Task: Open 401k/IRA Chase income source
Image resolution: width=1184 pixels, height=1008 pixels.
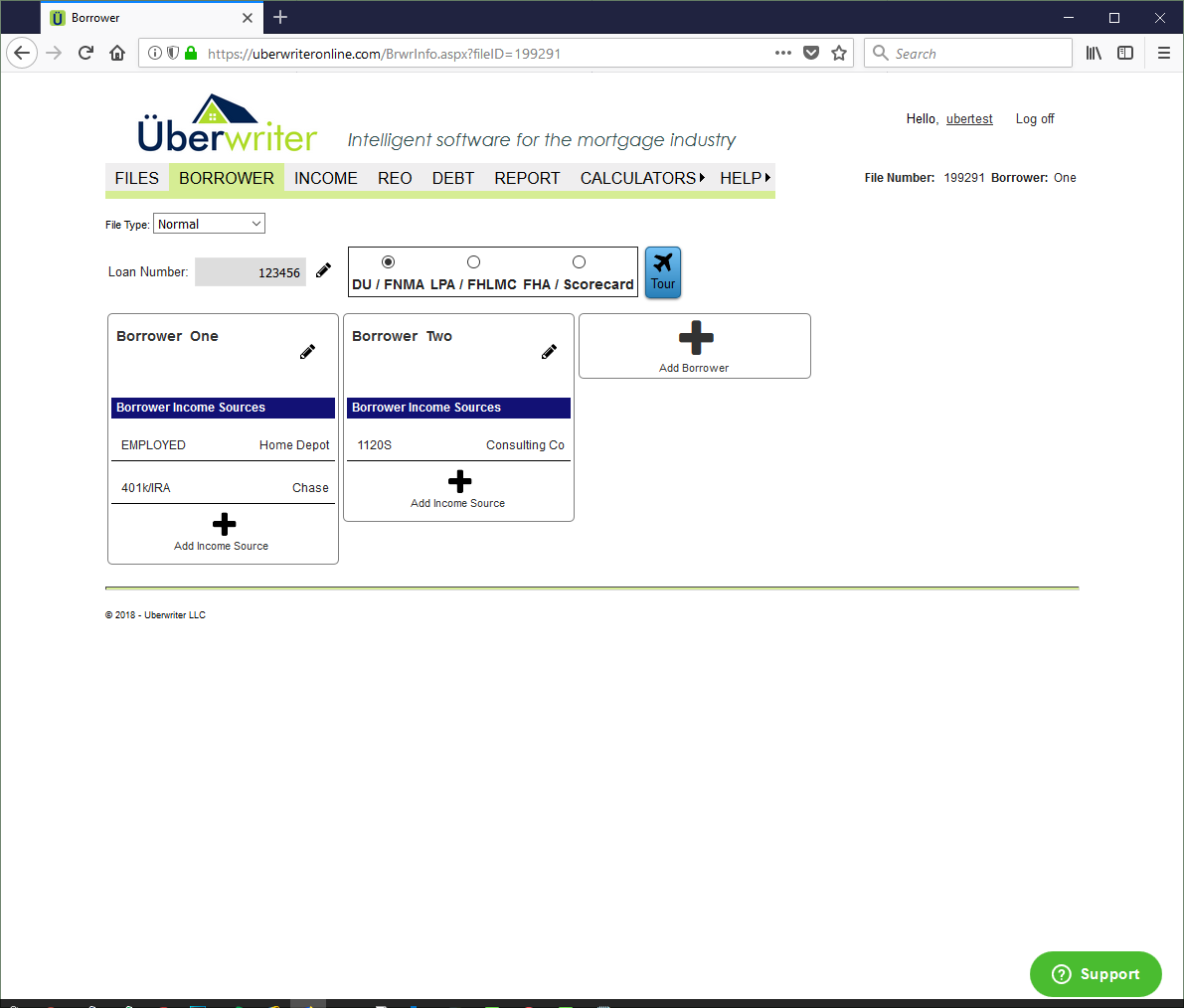Action: (225, 488)
